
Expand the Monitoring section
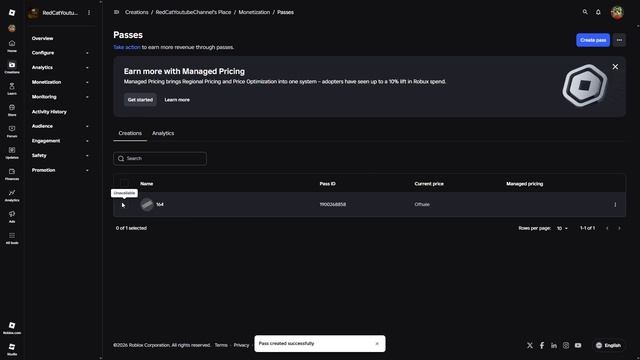(x=60, y=97)
